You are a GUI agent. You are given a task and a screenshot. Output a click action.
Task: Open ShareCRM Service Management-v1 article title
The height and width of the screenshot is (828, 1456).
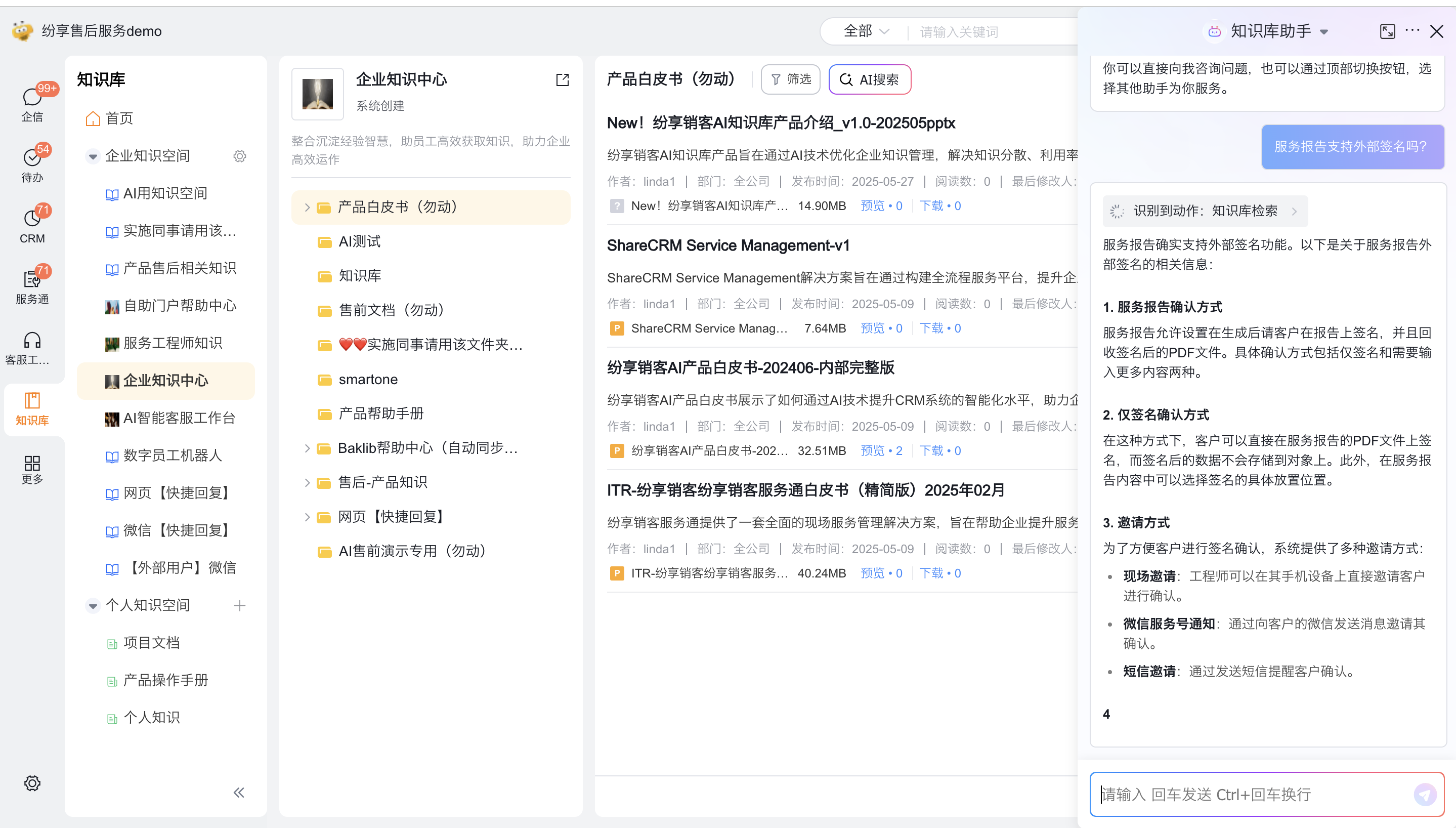click(728, 245)
